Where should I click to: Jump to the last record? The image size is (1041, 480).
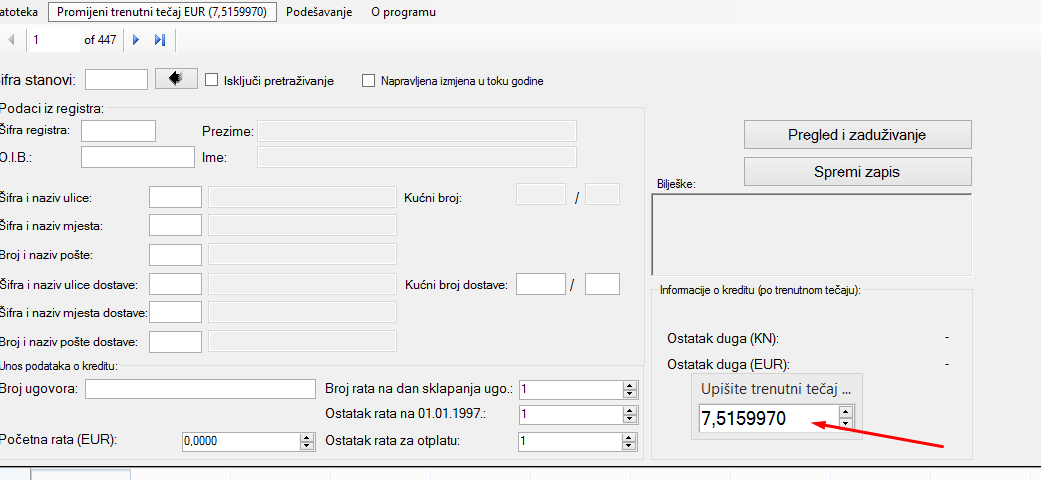coord(159,40)
